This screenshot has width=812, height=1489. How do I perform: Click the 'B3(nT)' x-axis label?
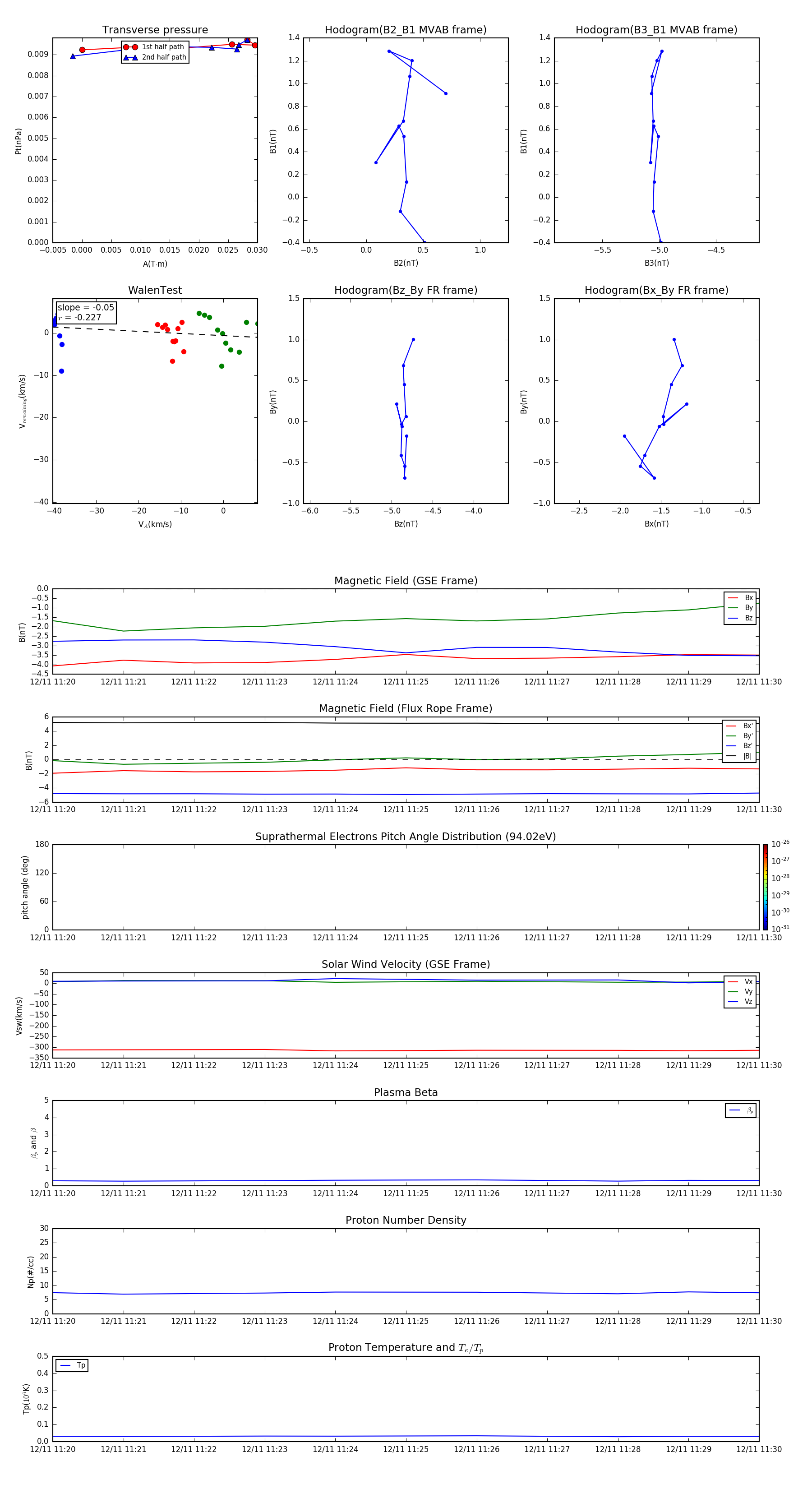[x=656, y=263]
